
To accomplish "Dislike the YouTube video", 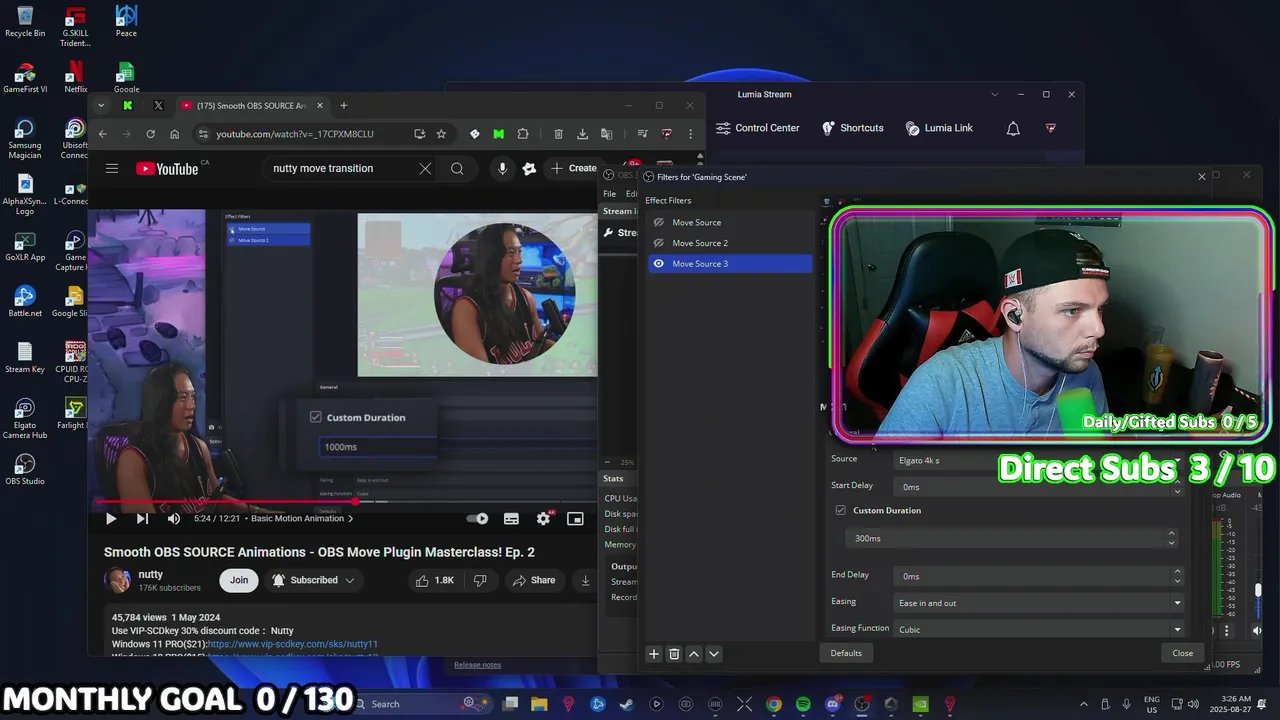I will point(480,580).
